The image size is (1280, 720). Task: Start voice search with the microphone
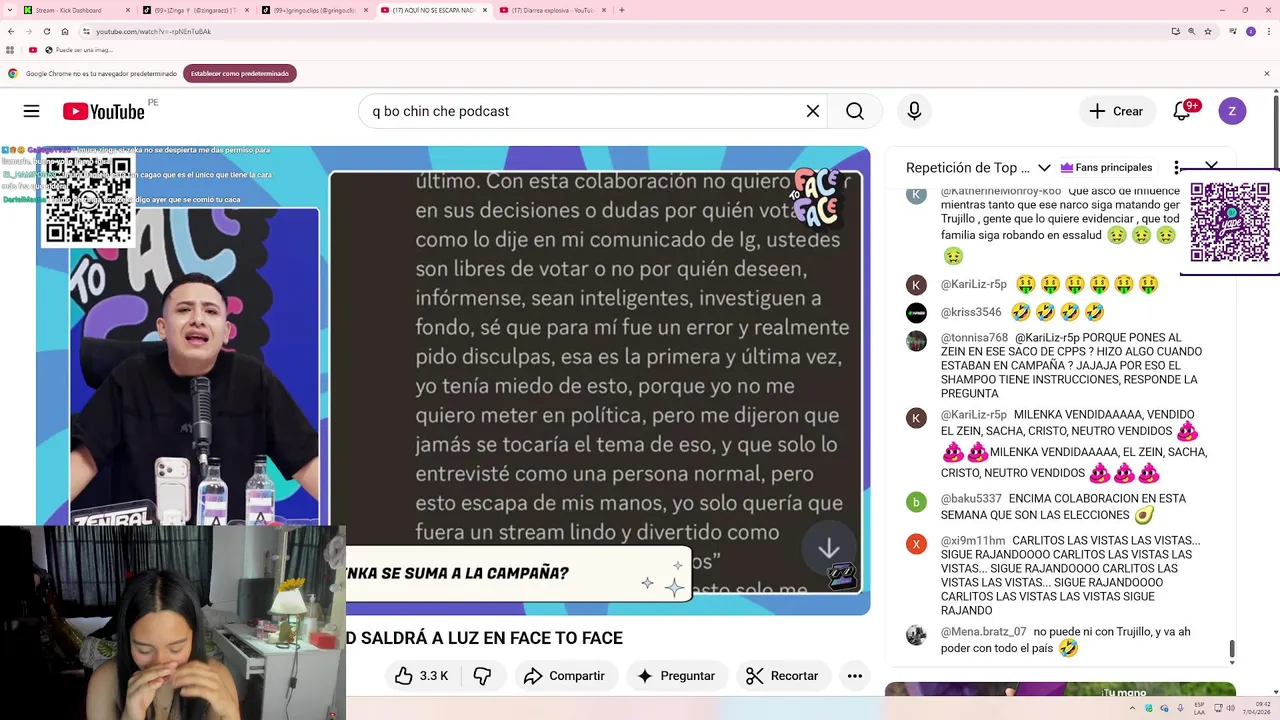[x=914, y=111]
